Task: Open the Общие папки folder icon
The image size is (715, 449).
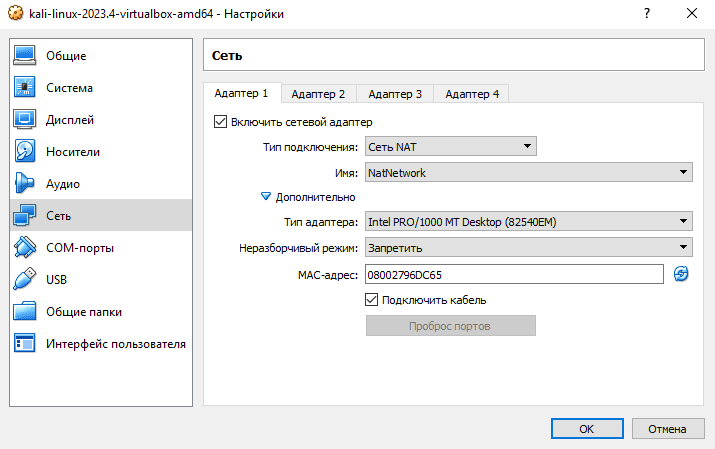Action: (x=25, y=312)
